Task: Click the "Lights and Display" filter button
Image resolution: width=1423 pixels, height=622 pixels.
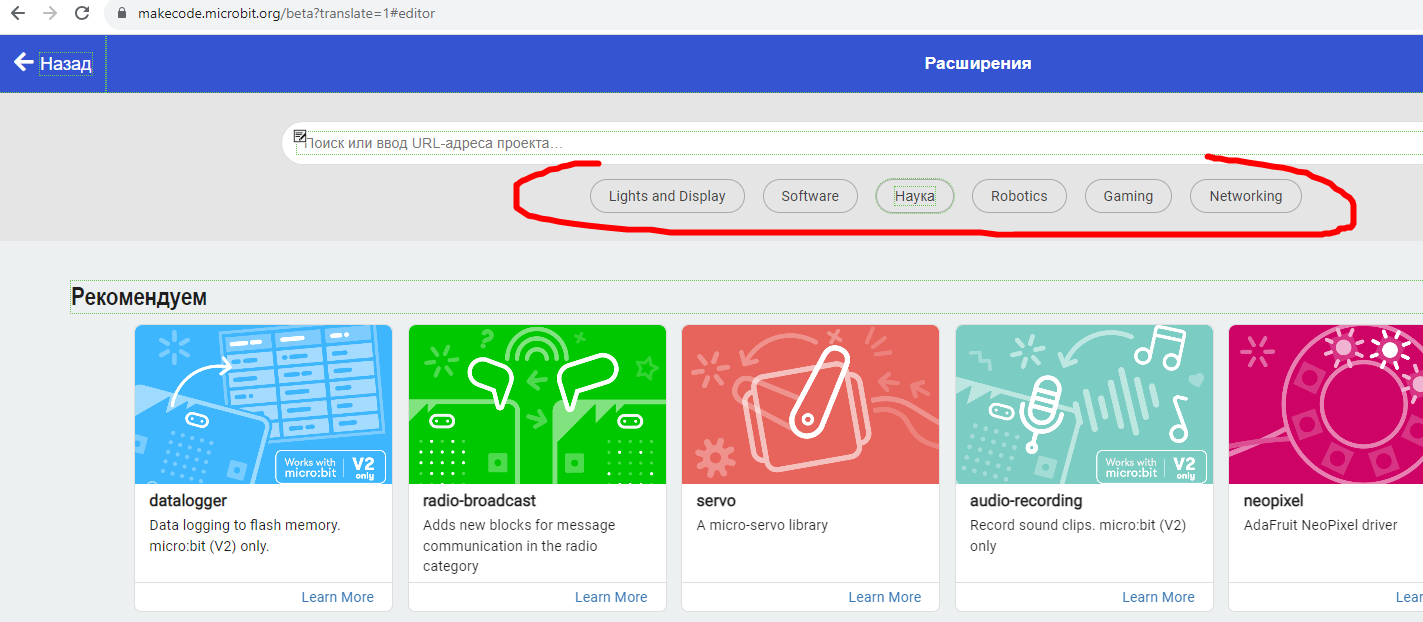Action: pyautogui.click(x=667, y=196)
